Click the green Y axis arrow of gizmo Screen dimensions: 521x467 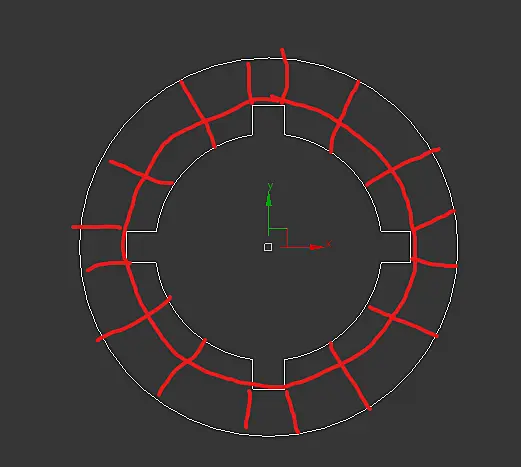click(x=269, y=200)
